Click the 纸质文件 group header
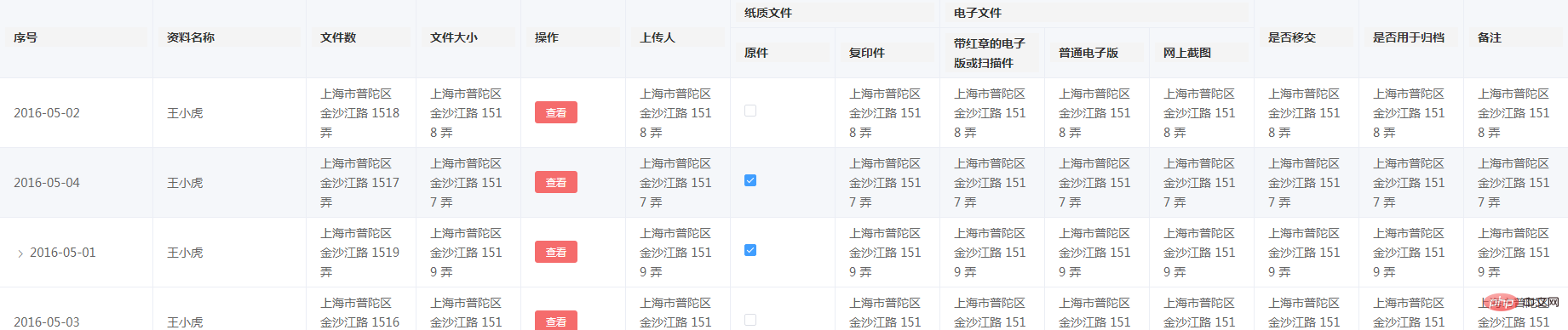Screen dimensions: 1568x330 pos(768,13)
